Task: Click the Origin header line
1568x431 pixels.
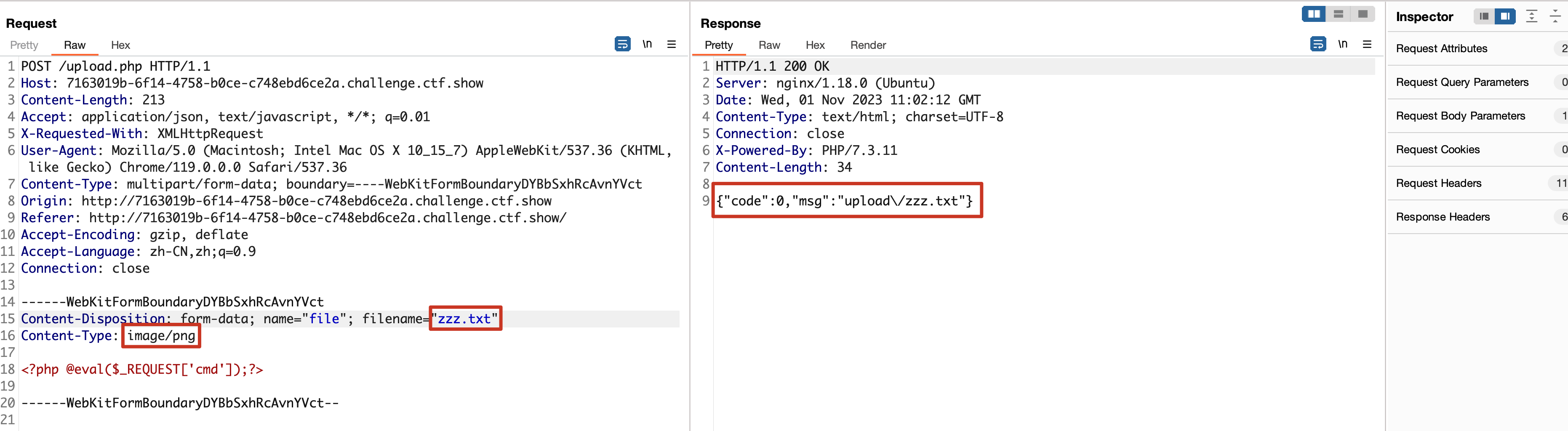Action: coord(286,201)
